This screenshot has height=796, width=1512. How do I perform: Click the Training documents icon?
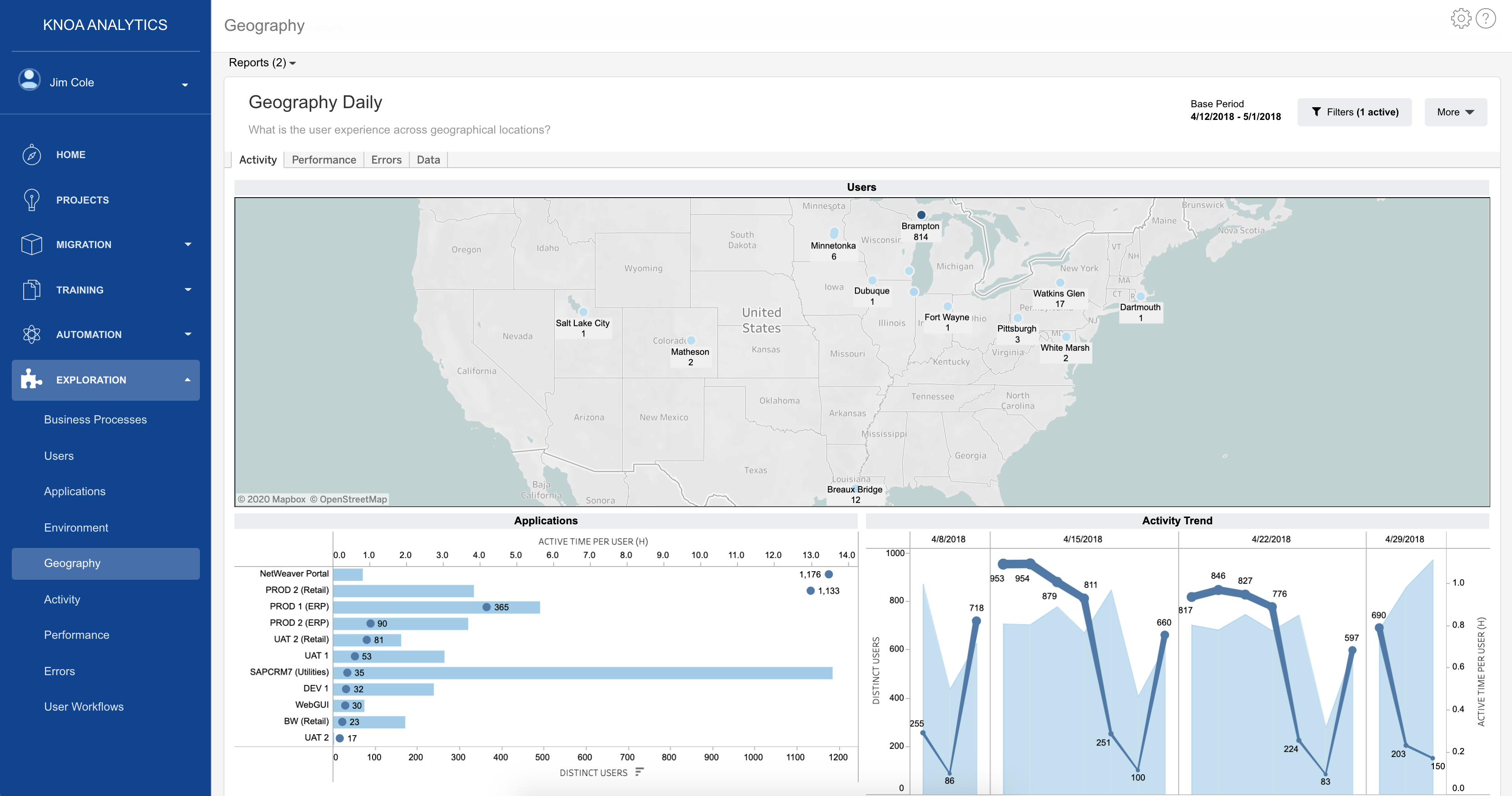(31, 290)
